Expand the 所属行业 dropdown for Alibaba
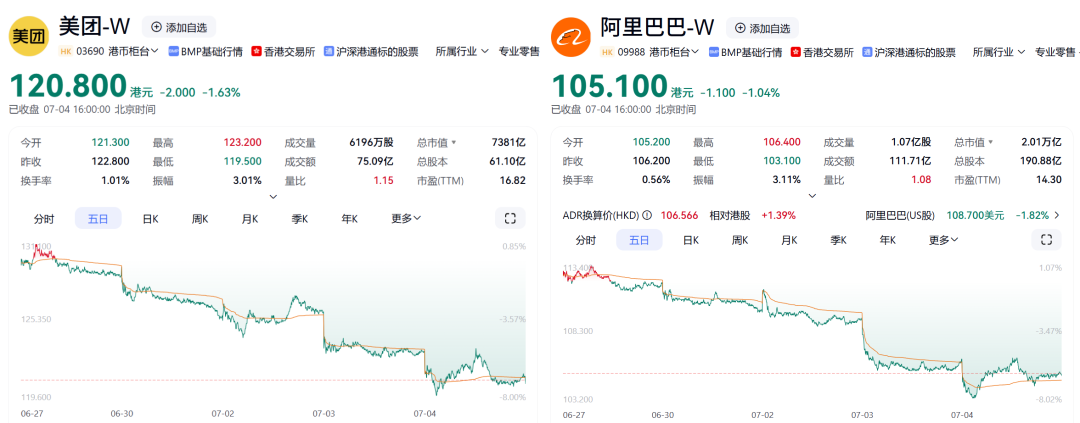 click(999, 52)
